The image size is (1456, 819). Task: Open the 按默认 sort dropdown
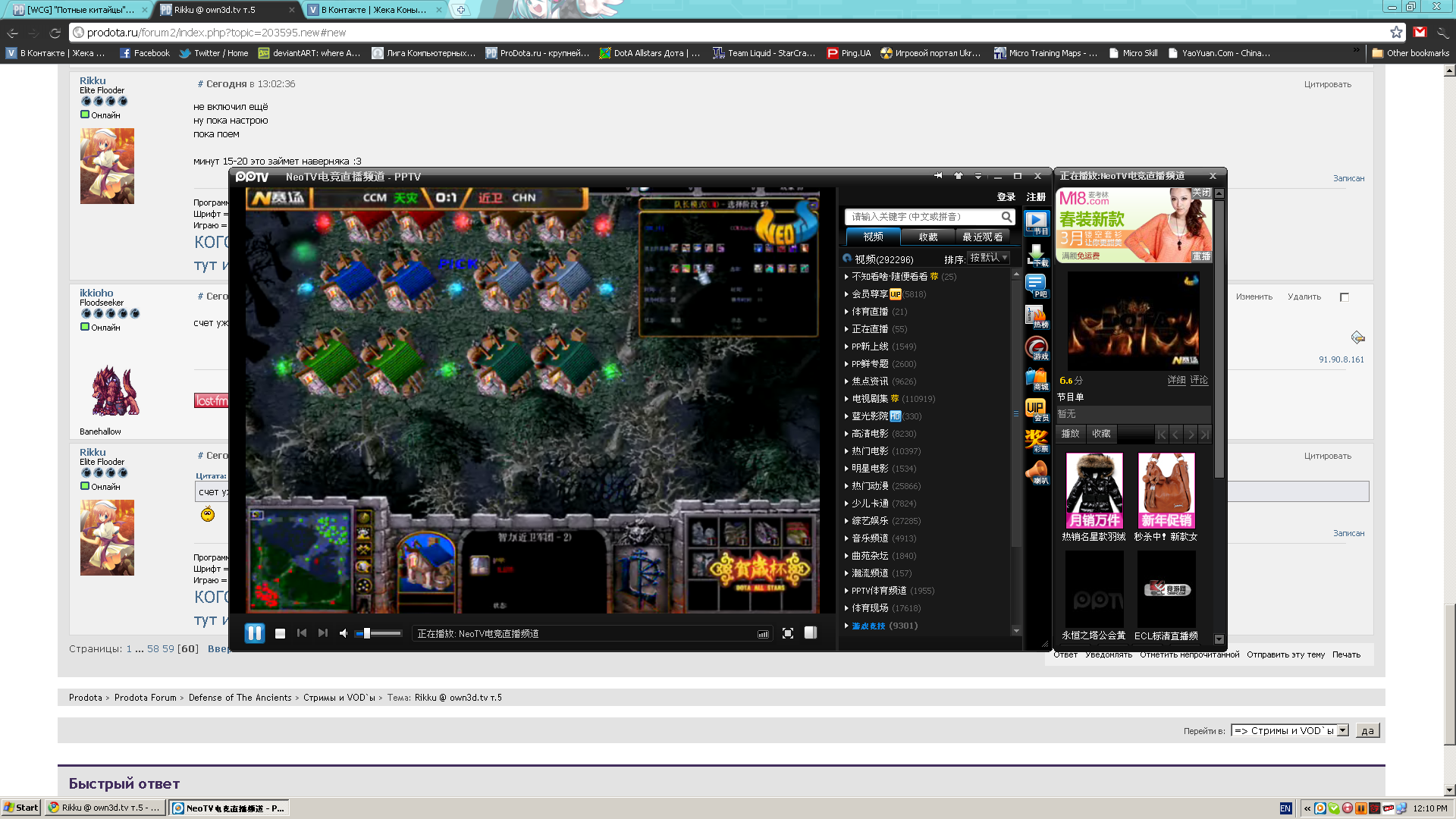pyautogui.click(x=988, y=258)
